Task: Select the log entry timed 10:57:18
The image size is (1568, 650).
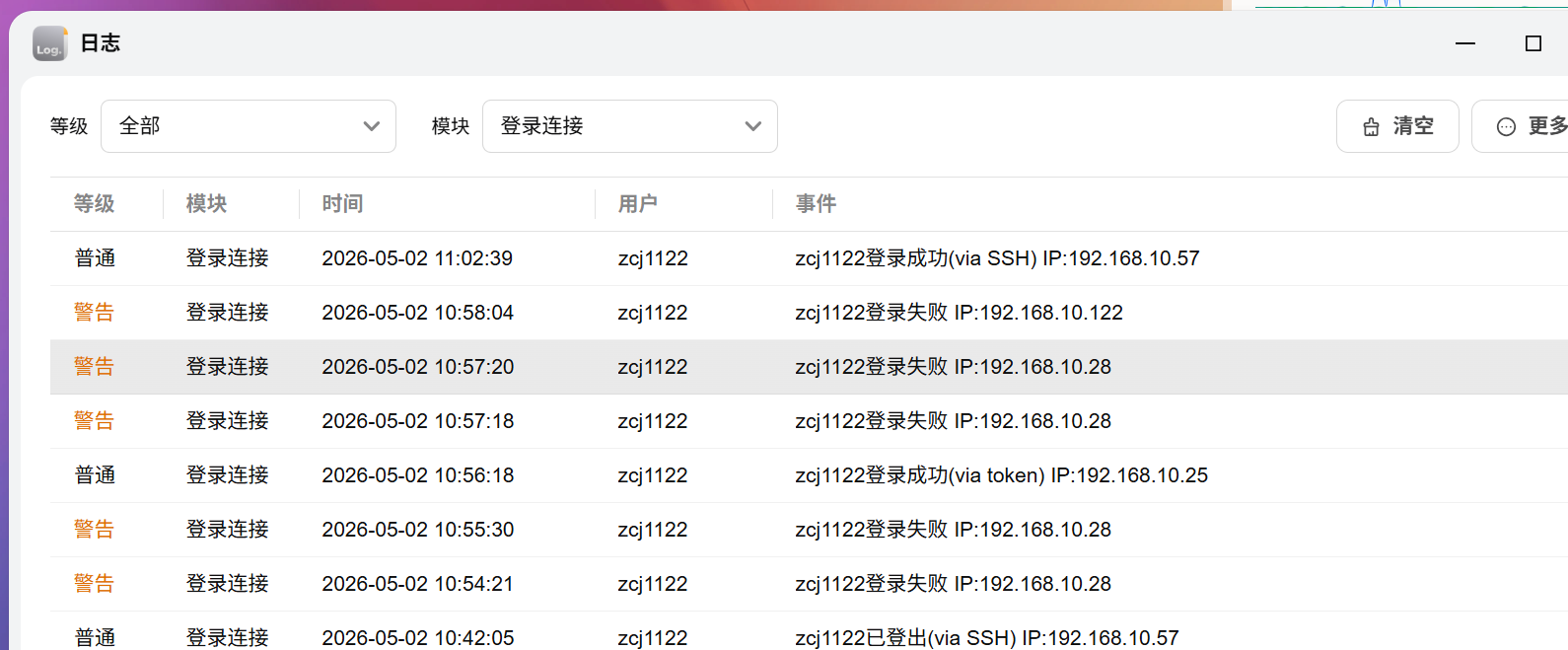Action: 809,421
